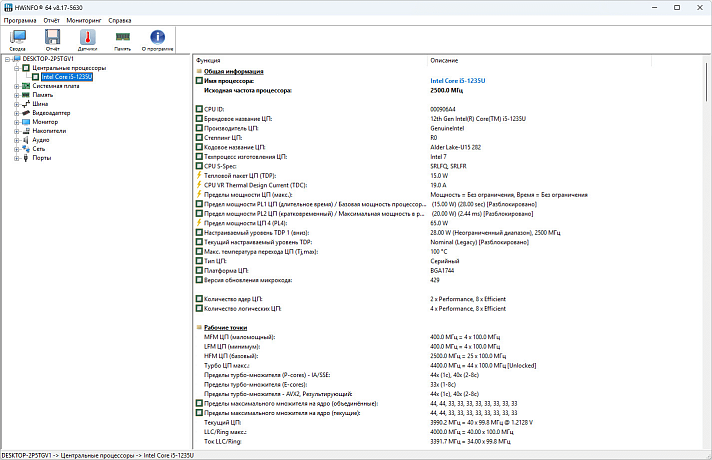Viewport: 712px width, 460px height.
Task: Open the Мониторинг menu
Action: [84, 20]
